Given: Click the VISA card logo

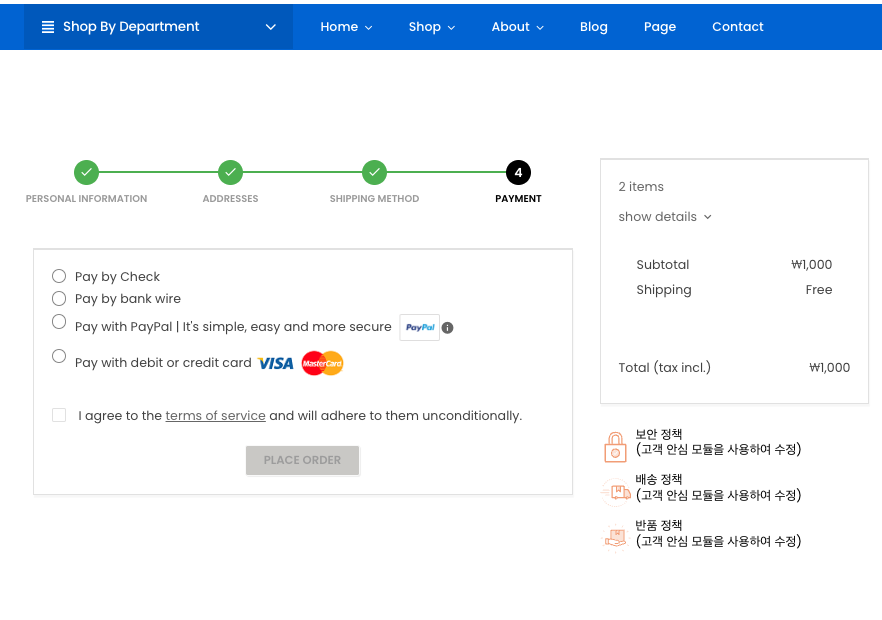Looking at the screenshot, I should (276, 363).
